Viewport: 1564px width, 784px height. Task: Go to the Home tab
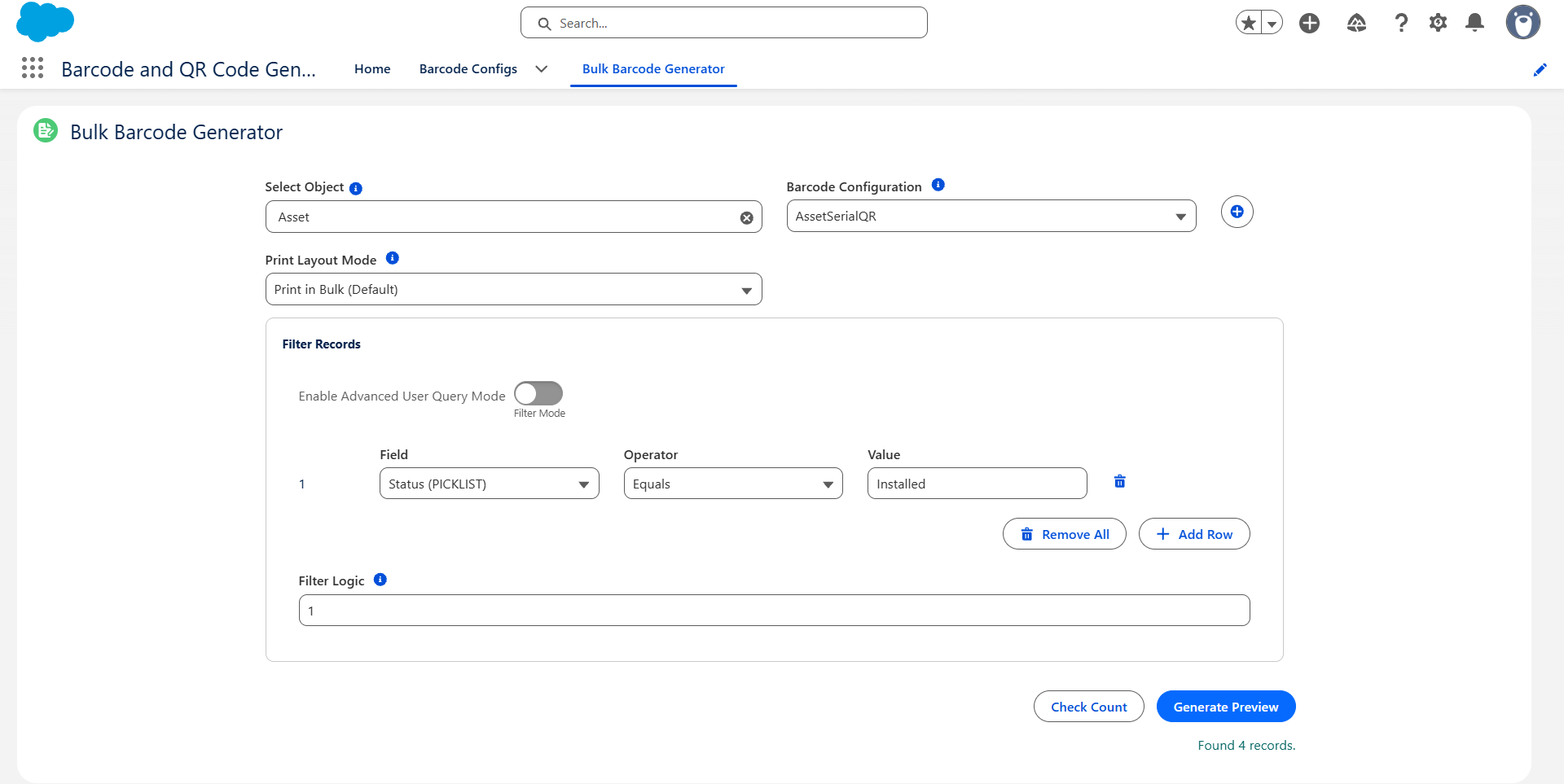point(372,69)
